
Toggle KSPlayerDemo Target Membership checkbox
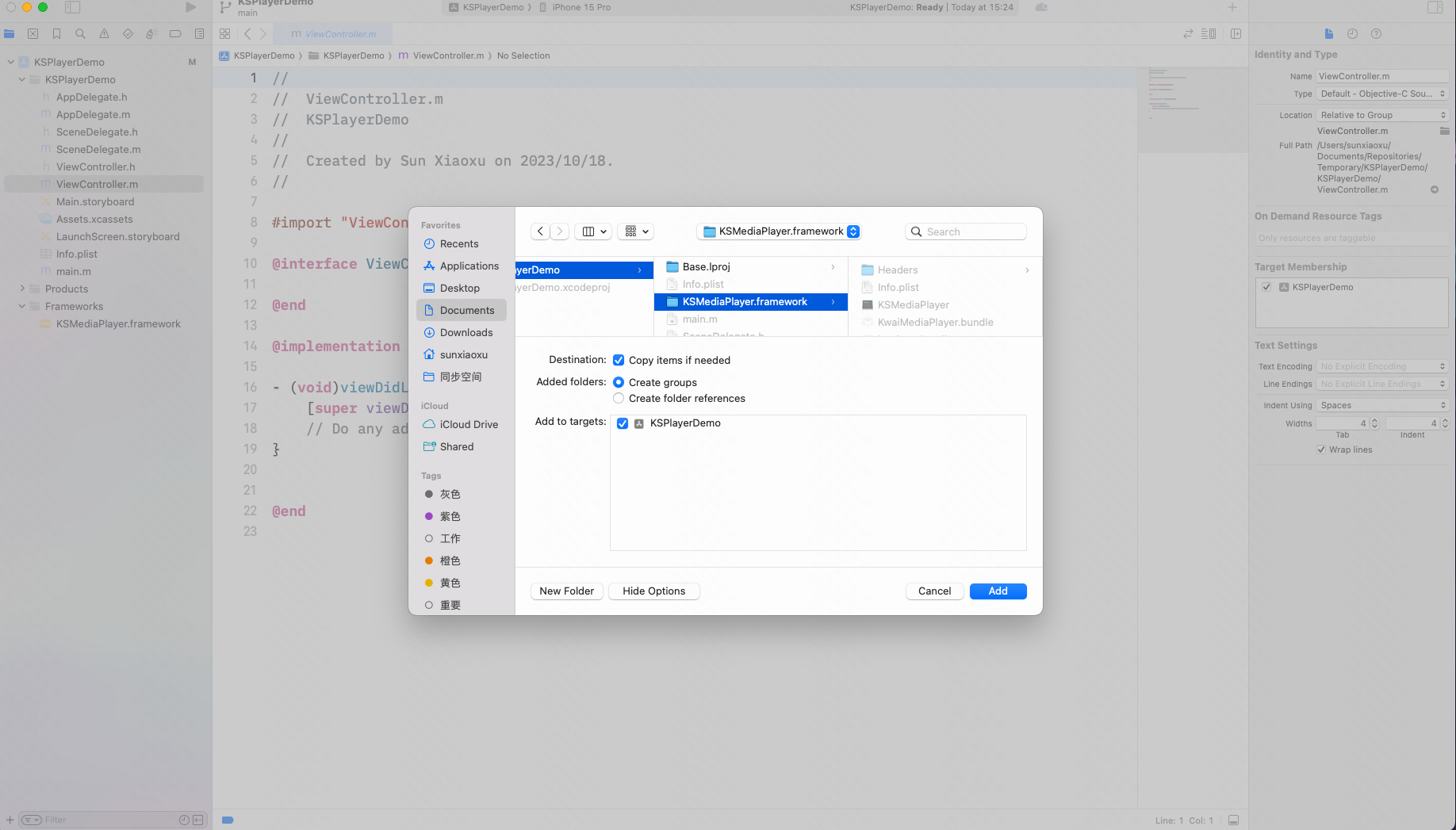tap(1266, 287)
